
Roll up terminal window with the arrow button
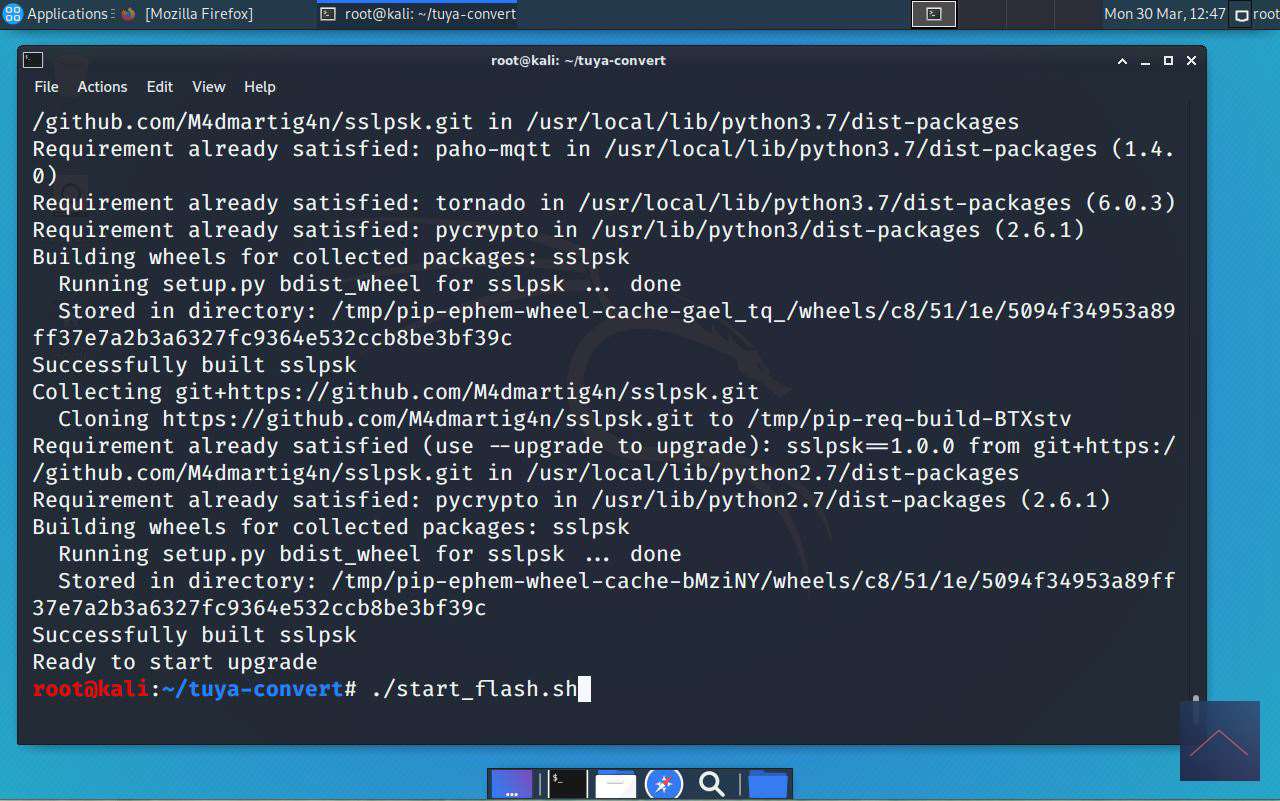tap(1122, 61)
